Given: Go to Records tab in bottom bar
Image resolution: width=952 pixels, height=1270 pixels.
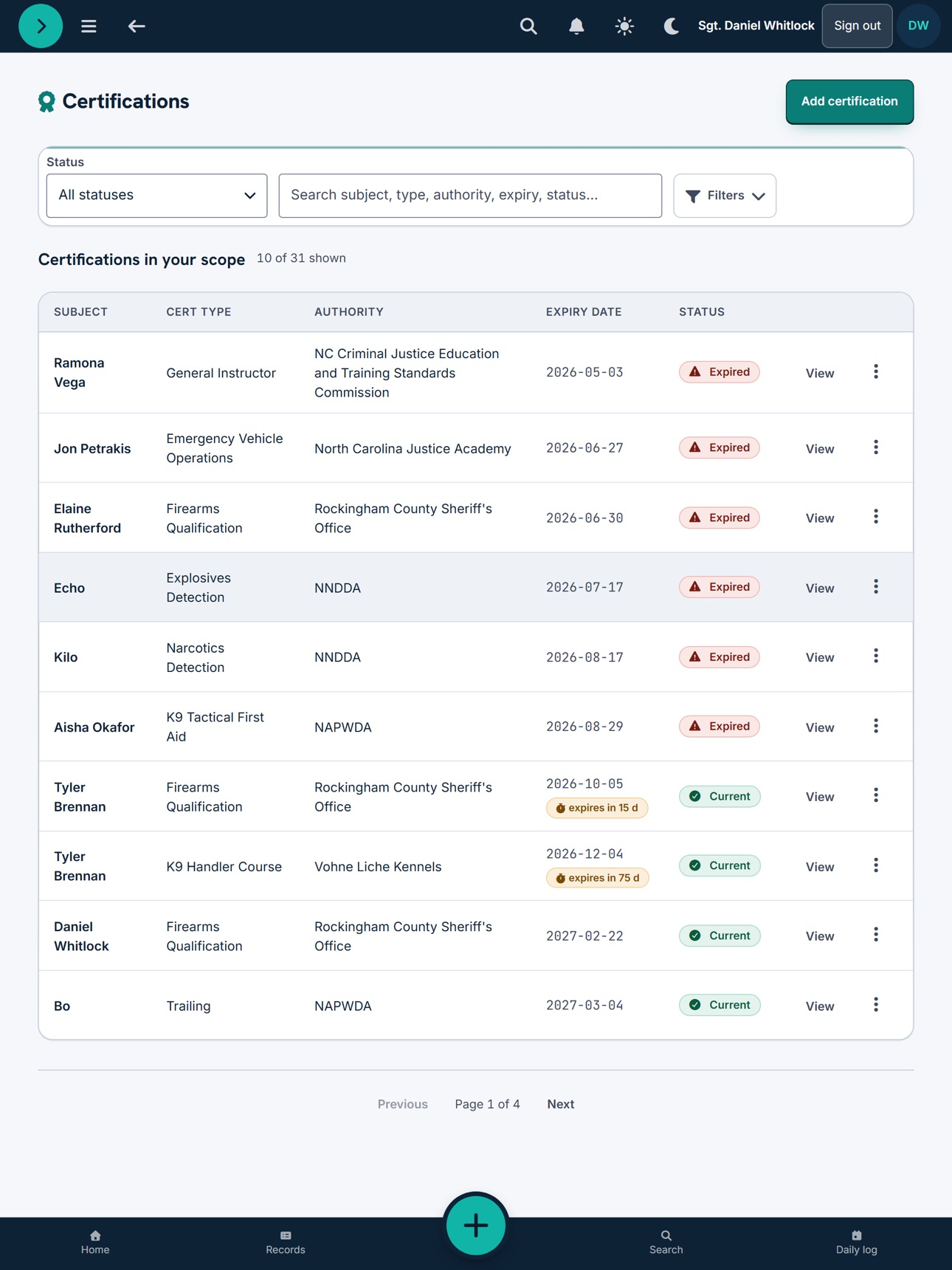Looking at the screenshot, I should pyautogui.click(x=286, y=1243).
